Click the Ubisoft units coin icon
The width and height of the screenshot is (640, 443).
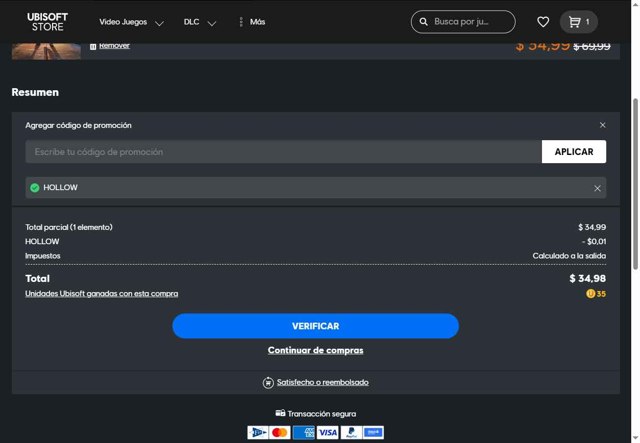pyautogui.click(x=590, y=294)
